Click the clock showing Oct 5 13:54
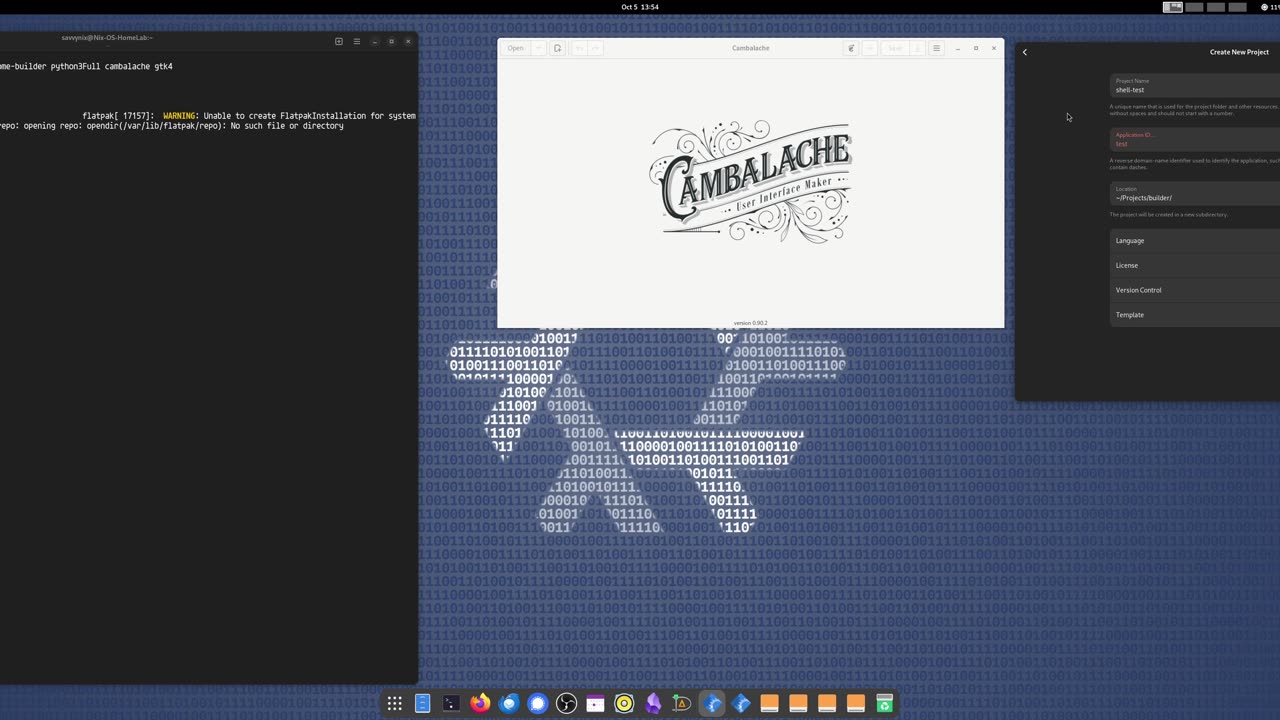 click(640, 7)
